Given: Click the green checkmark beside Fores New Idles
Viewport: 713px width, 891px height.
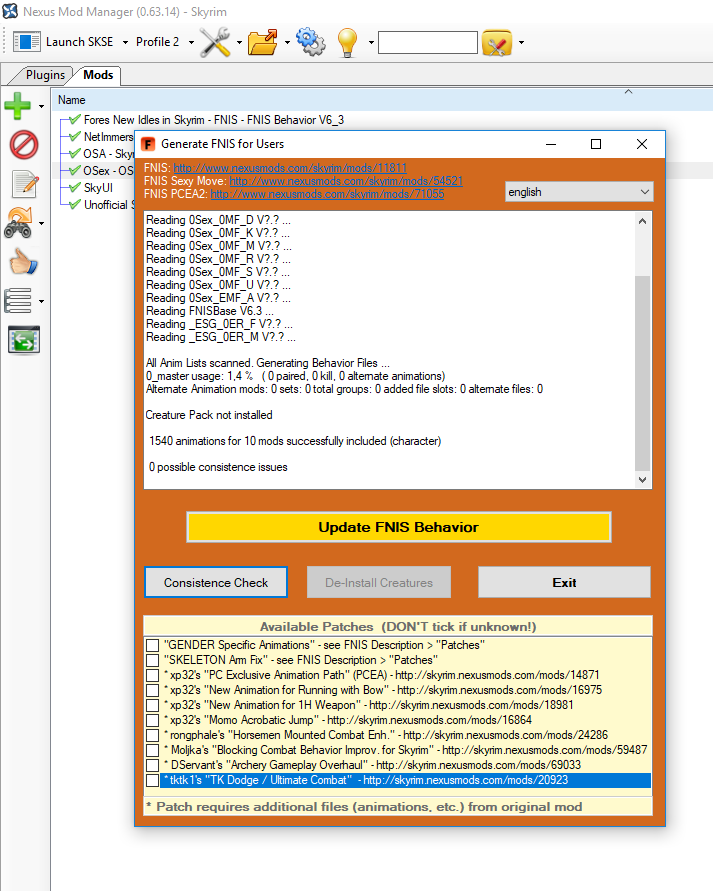Looking at the screenshot, I should (74, 120).
